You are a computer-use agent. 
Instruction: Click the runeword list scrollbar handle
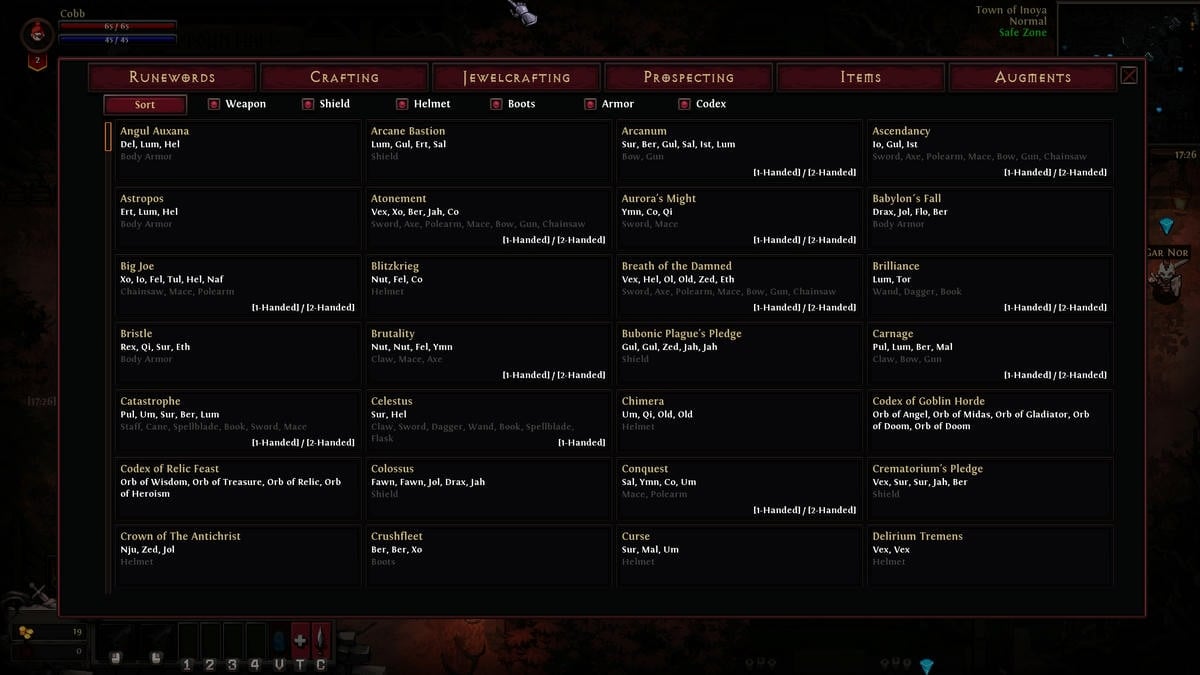(108, 137)
